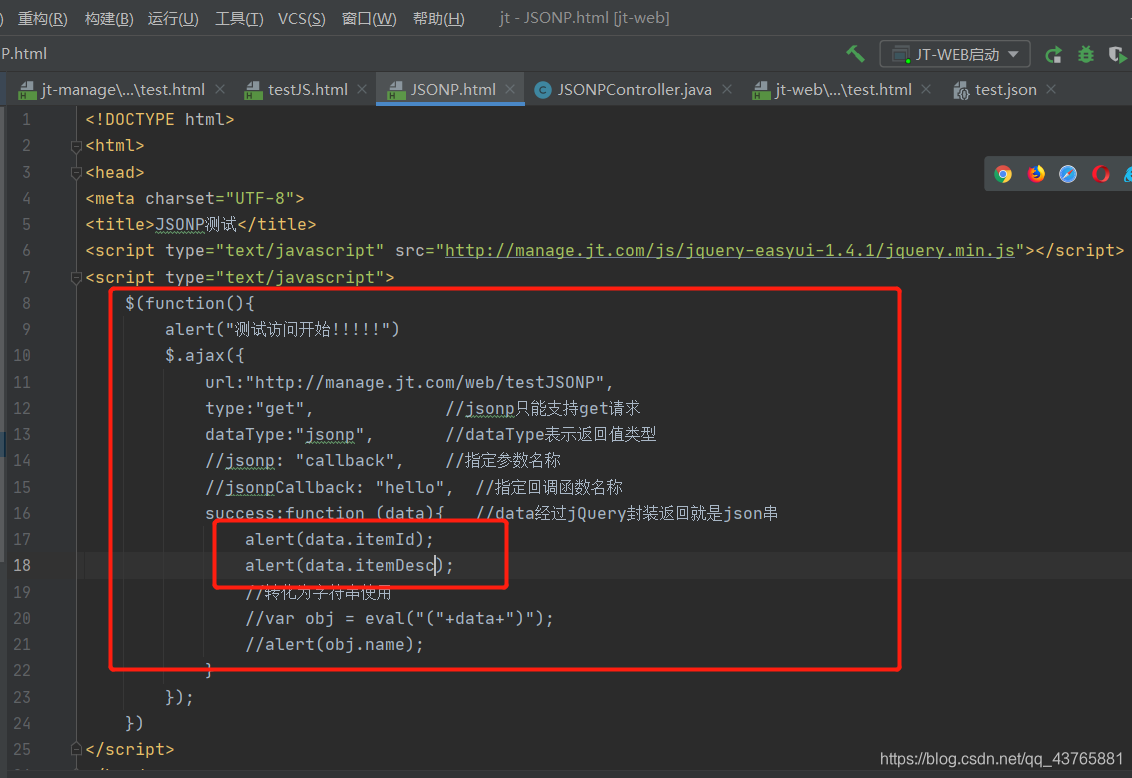Close the JSONP.html tab
The width and height of the screenshot is (1132, 778).
(510, 89)
